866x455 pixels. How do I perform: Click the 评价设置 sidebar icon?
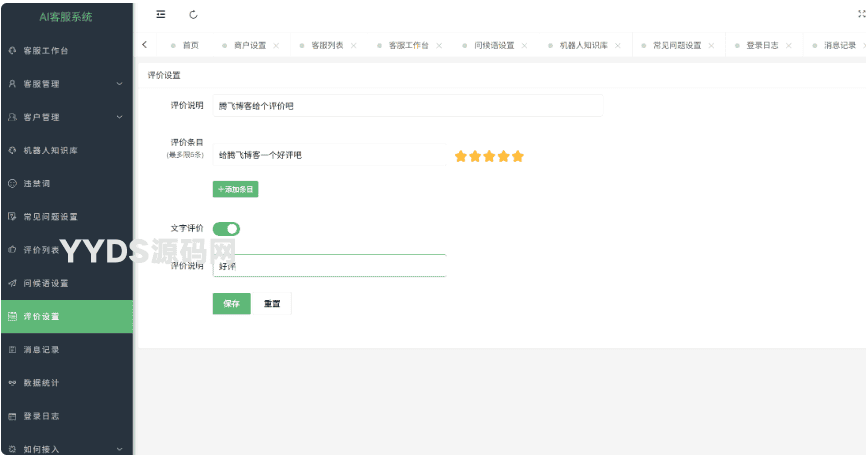12,316
